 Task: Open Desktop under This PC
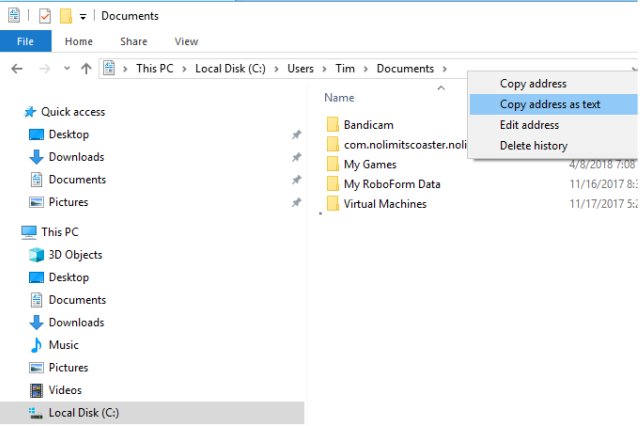coord(69,277)
